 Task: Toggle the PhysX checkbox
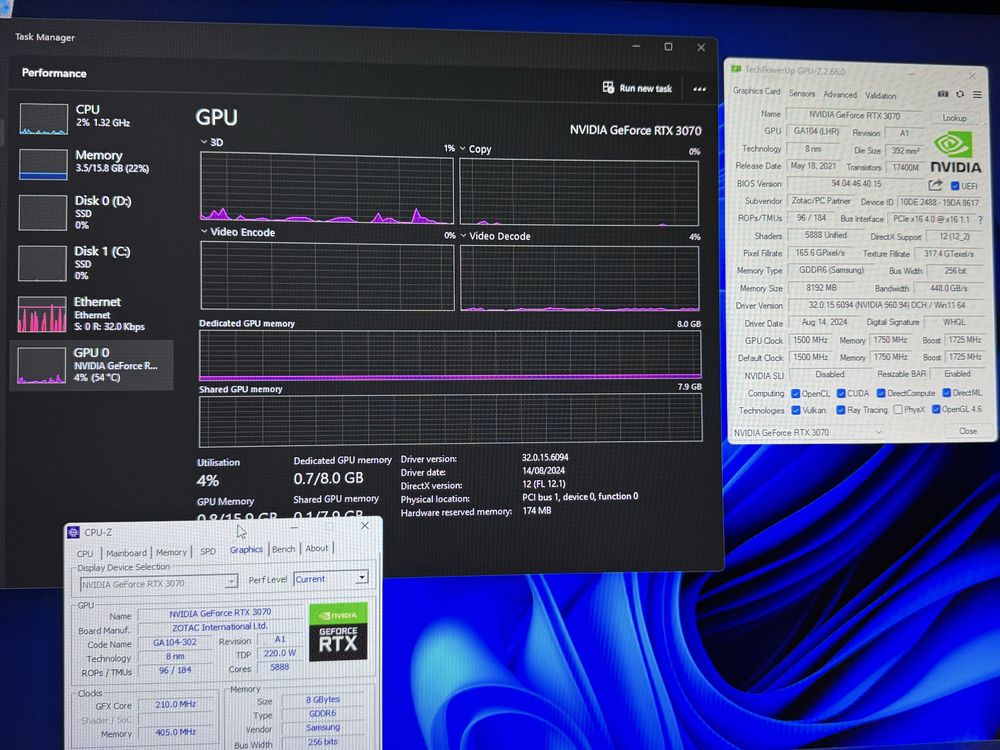(898, 409)
